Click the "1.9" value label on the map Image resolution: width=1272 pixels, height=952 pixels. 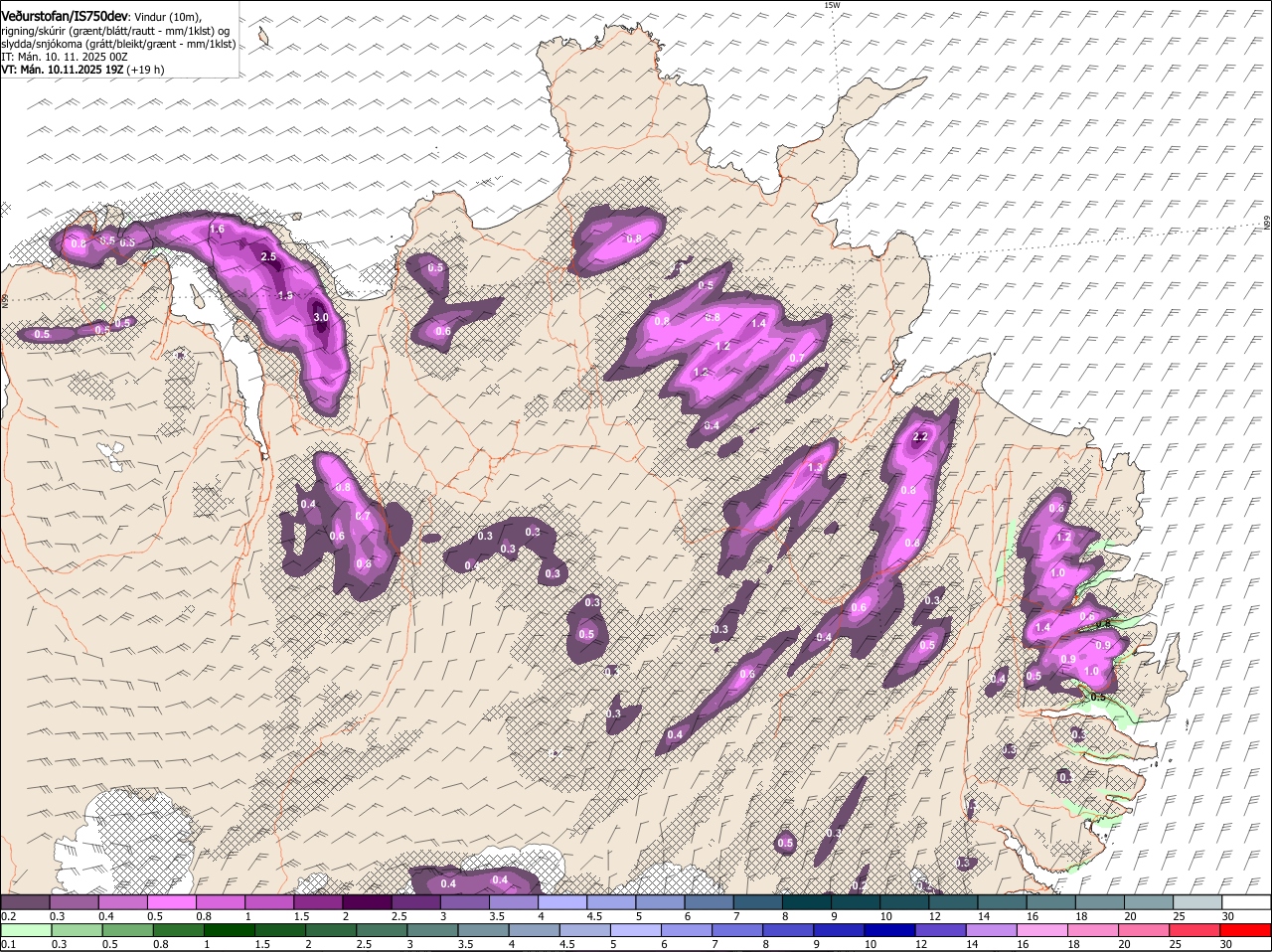(285, 295)
